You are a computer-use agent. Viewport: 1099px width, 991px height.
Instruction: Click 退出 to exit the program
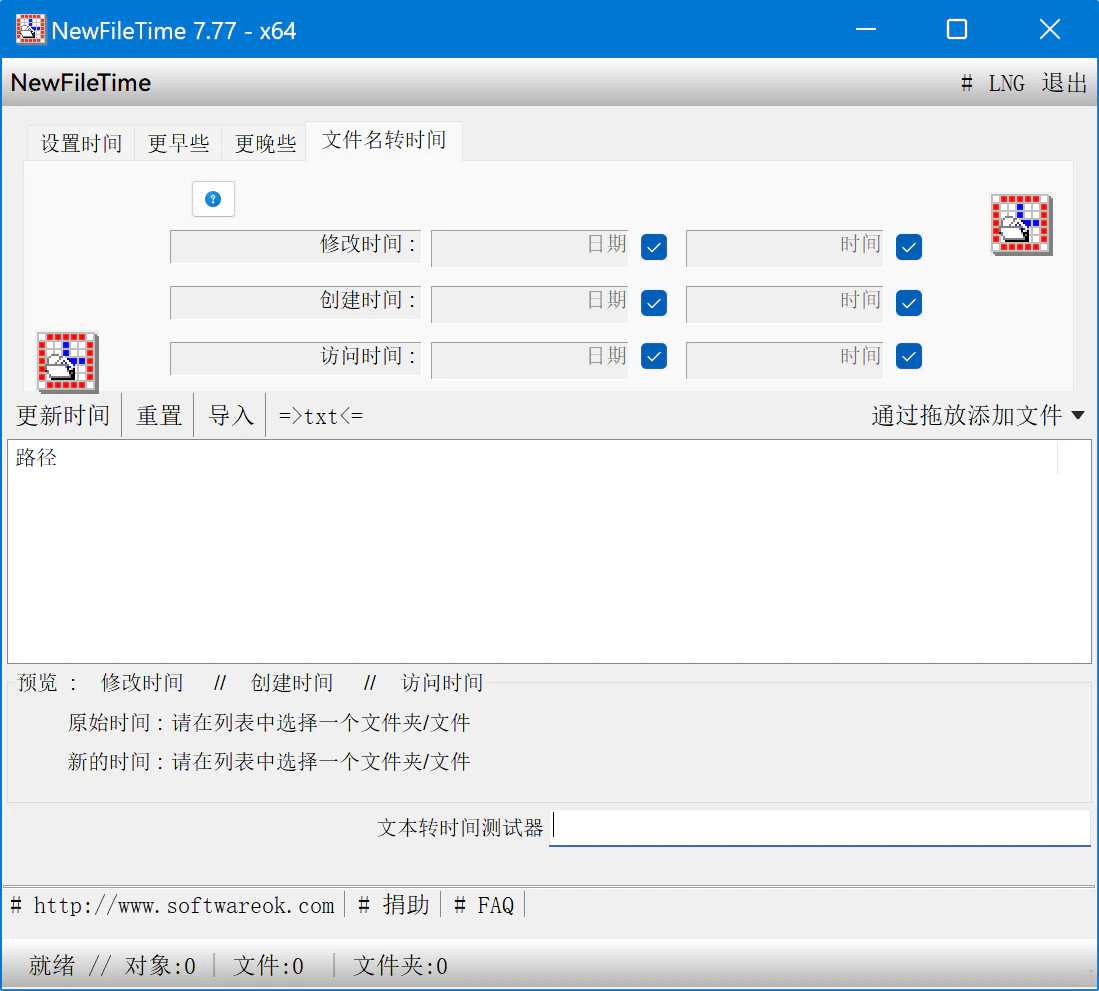click(1064, 83)
